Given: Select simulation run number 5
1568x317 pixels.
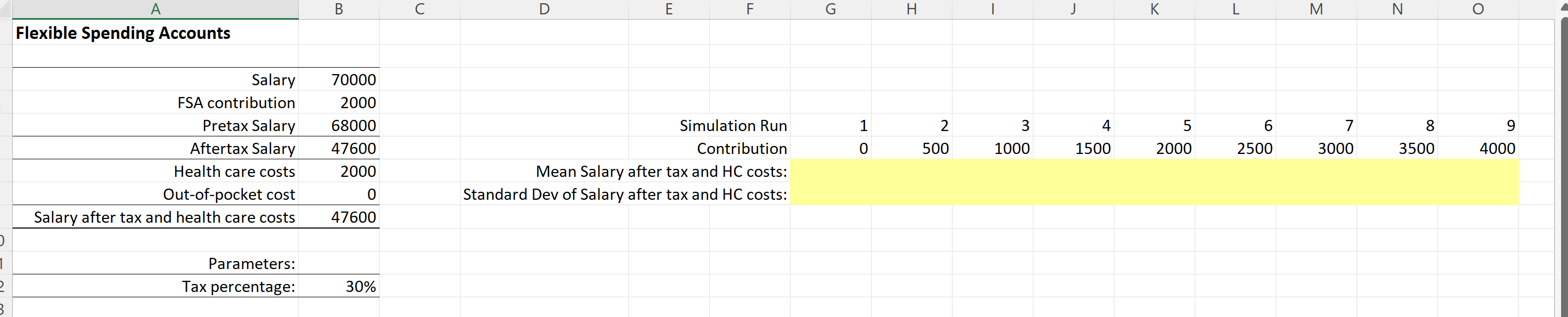Looking at the screenshot, I should (x=1155, y=126).
